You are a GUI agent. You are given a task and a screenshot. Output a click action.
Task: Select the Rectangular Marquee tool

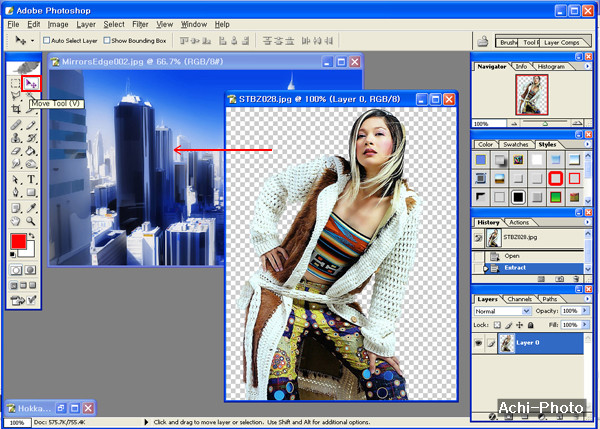pos(16,84)
